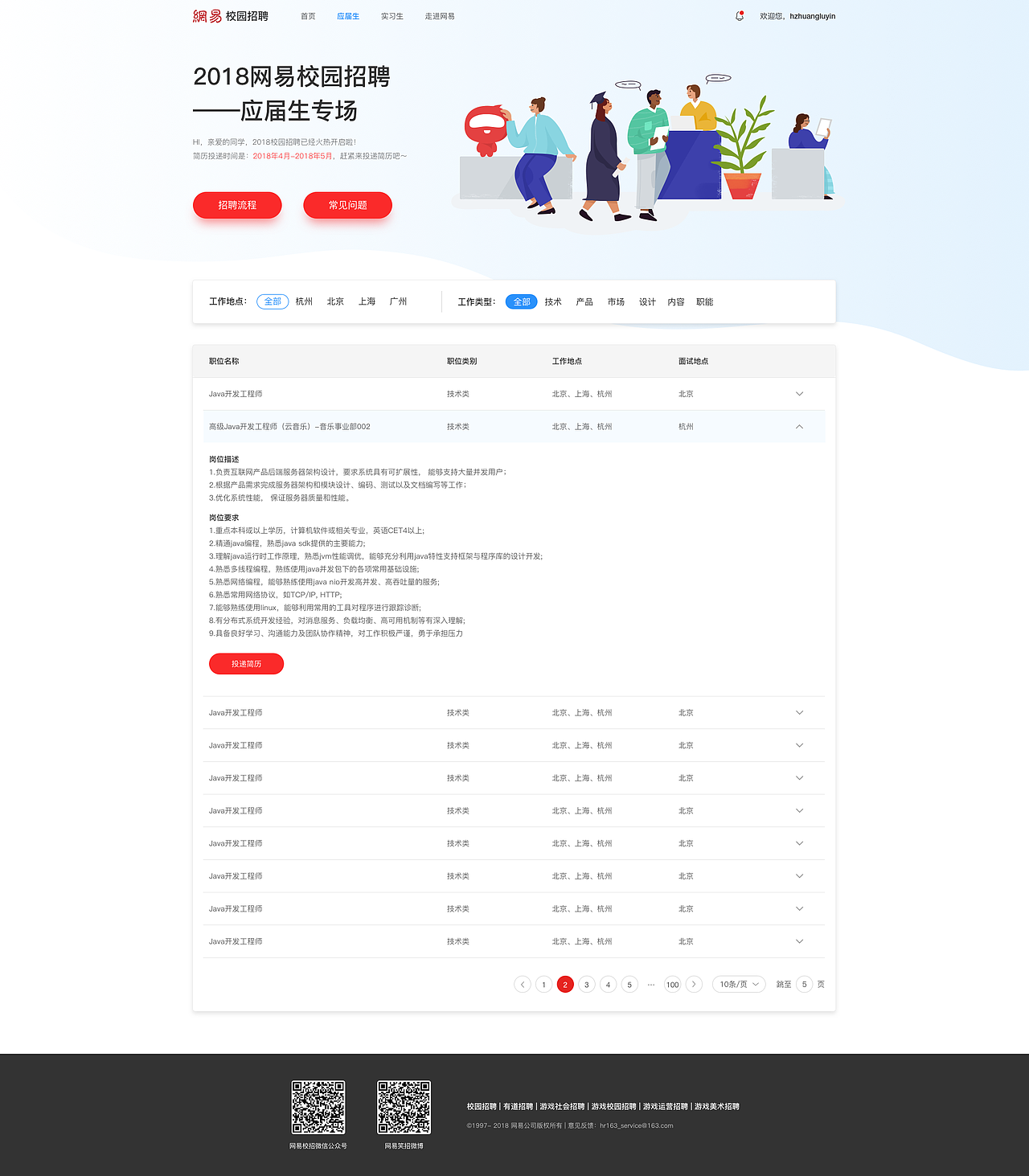Expand the last Java开发工程师 row chevron
1029x1176 pixels.
point(799,941)
